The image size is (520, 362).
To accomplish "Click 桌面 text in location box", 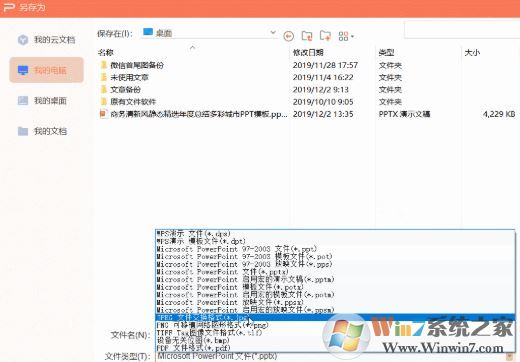I will click(164, 33).
